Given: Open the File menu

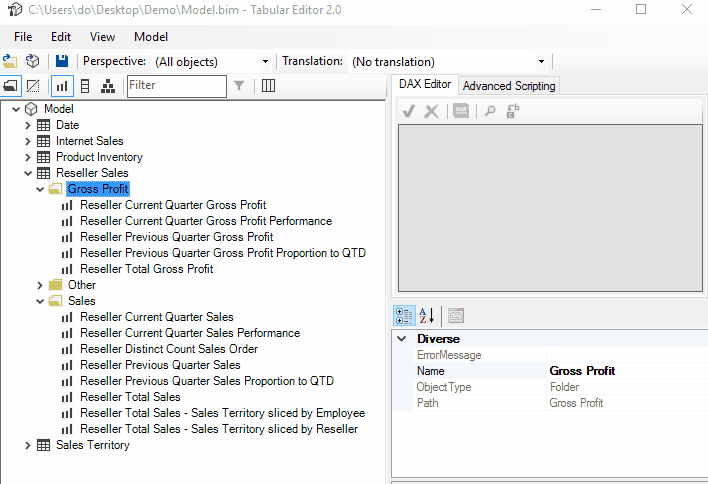Looking at the screenshot, I should click(23, 37).
